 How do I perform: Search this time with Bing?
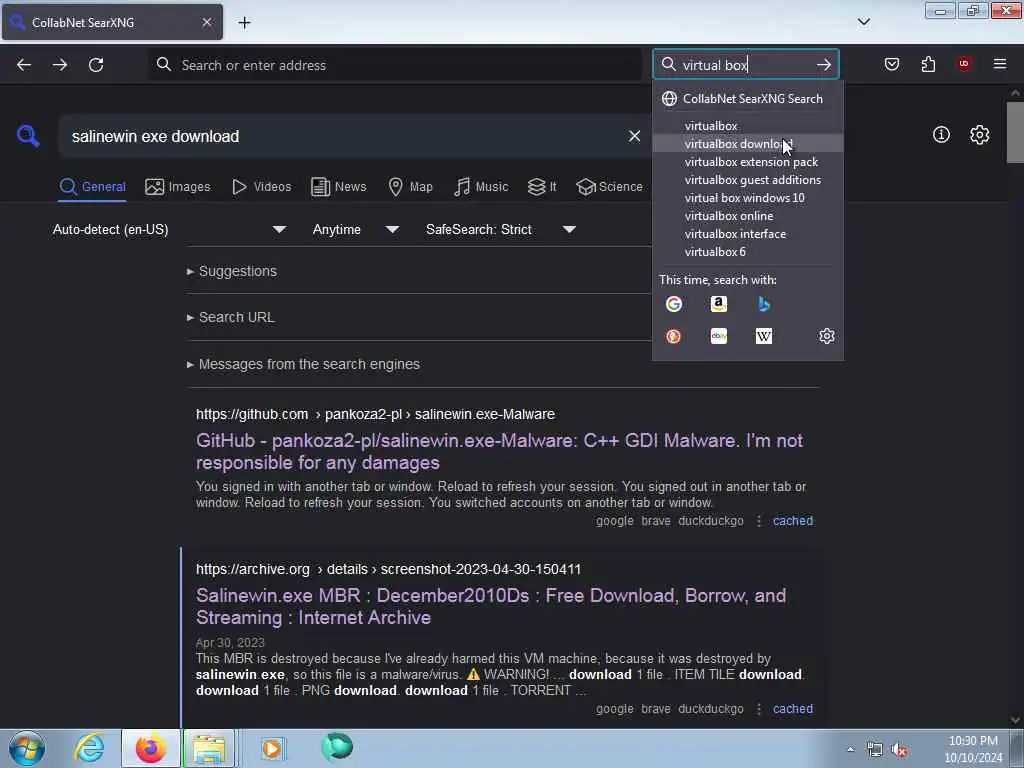(x=763, y=304)
